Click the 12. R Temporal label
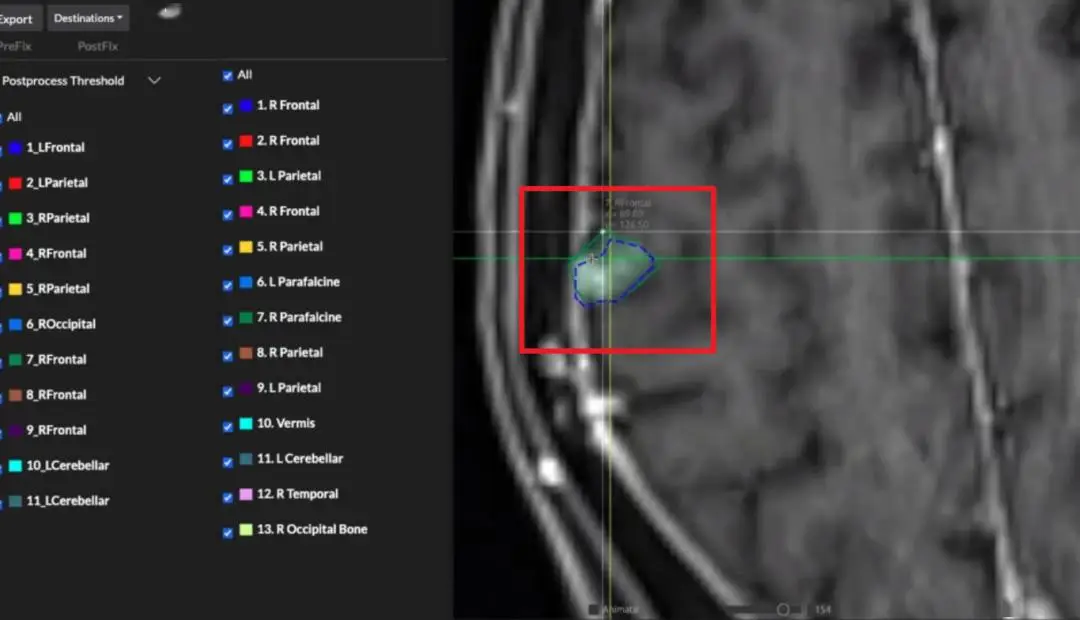This screenshot has width=1080, height=620. point(298,494)
